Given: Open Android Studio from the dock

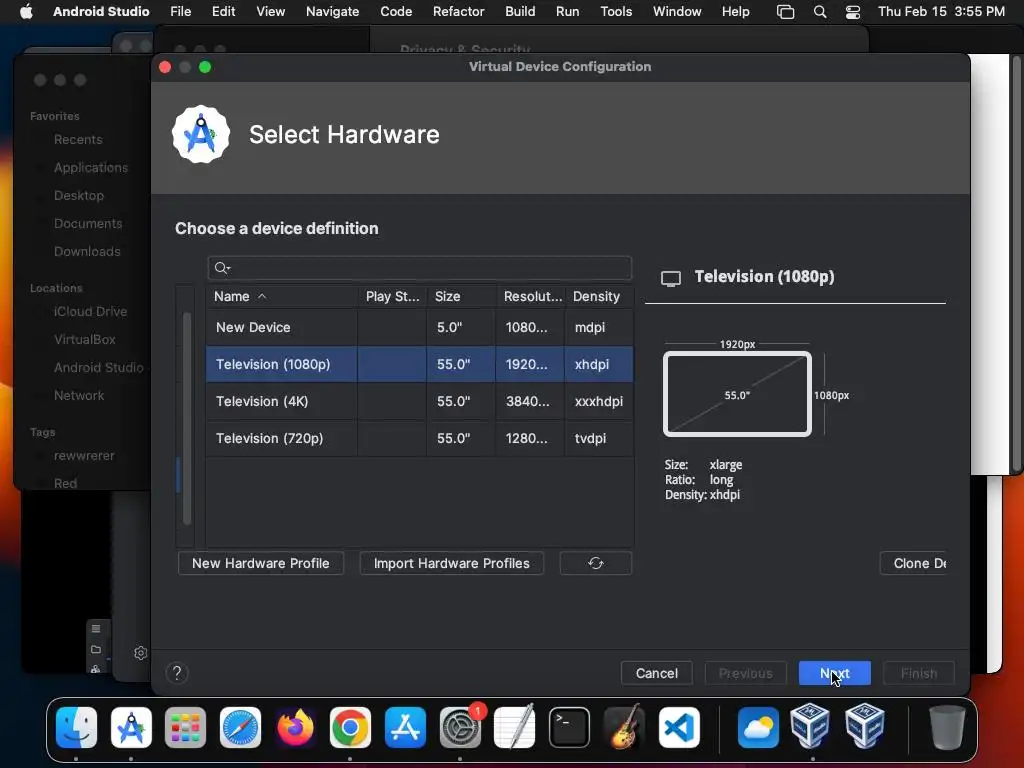Looking at the screenshot, I should click(x=131, y=727).
